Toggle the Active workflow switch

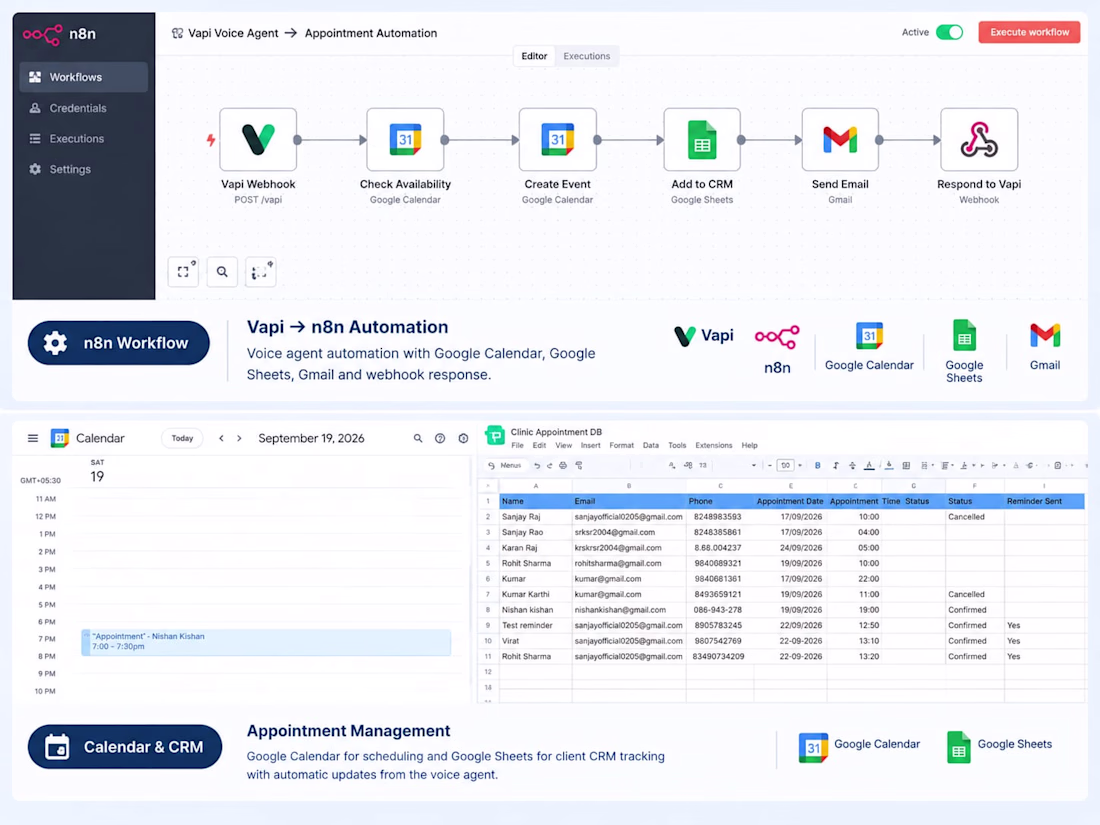click(950, 32)
